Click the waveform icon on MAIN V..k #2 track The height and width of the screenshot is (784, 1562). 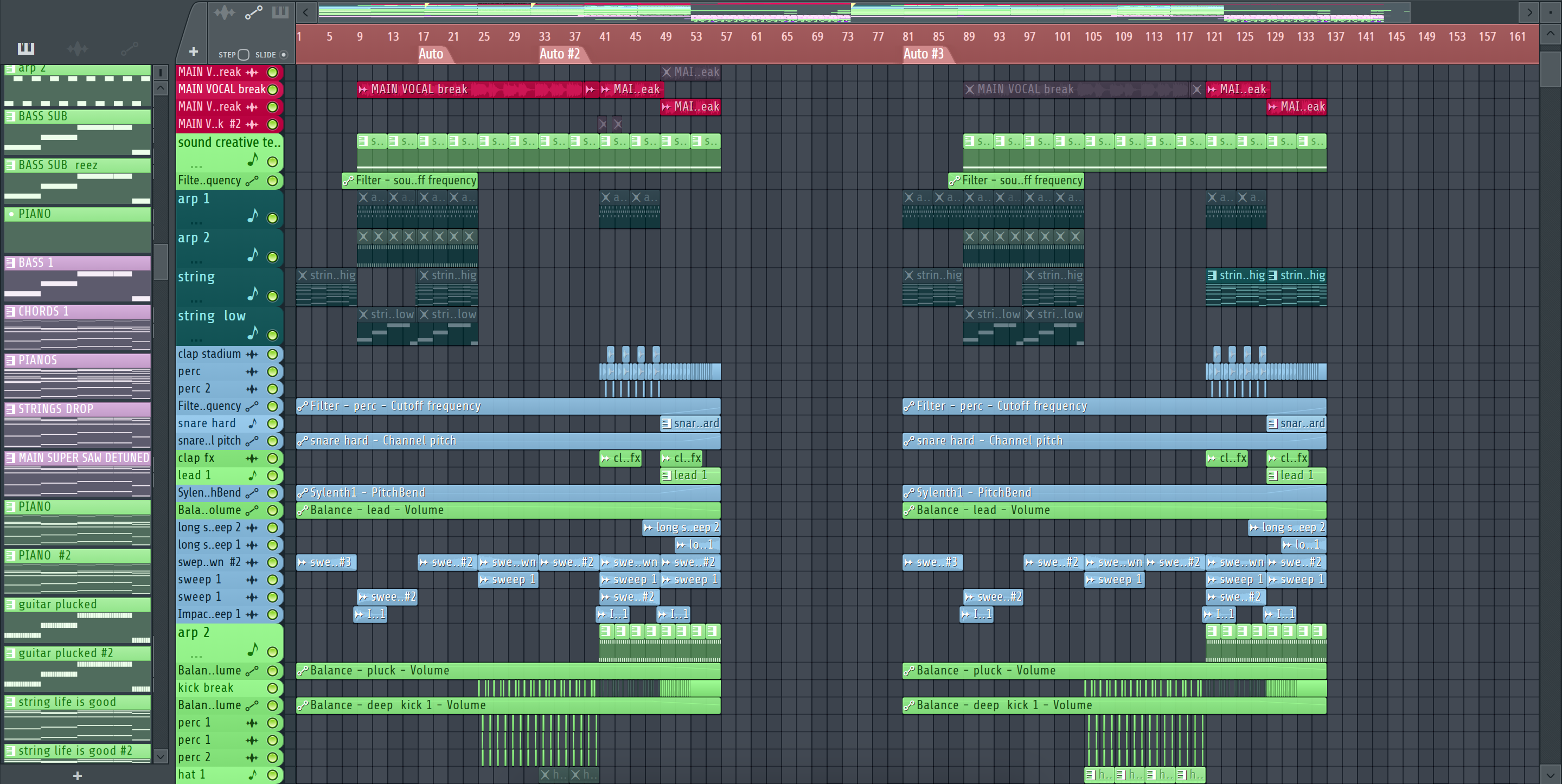[252, 124]
